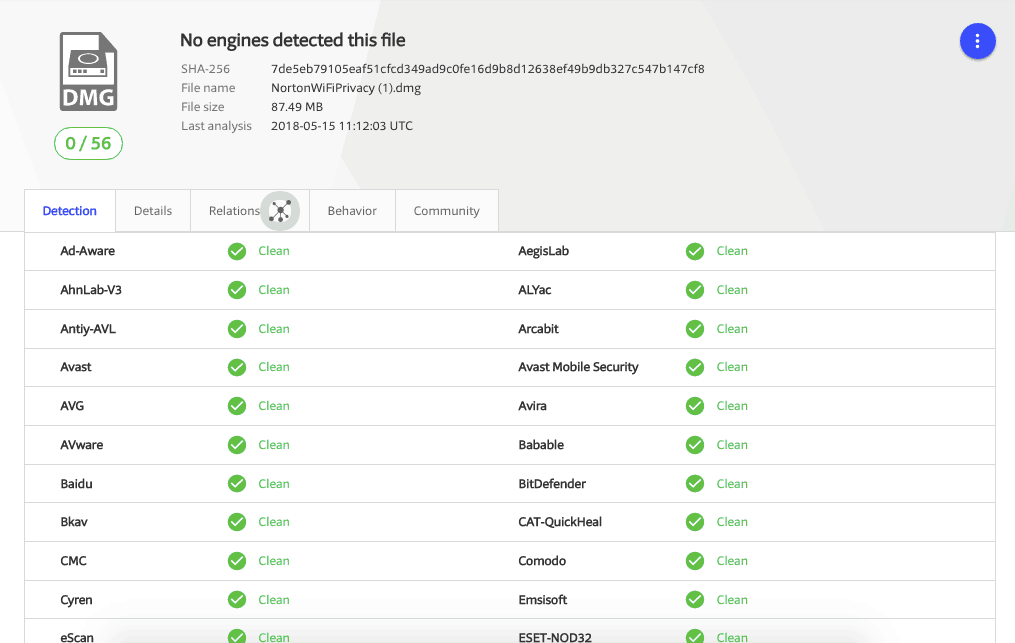Open the Community tab
This screenshot has height=643, width=1015.
click(447, 210)
